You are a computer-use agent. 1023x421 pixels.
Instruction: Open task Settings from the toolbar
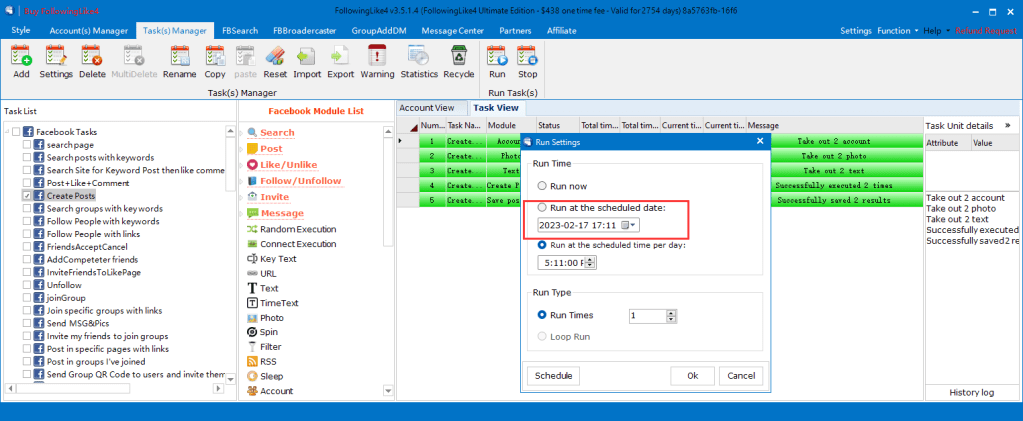pos(56,62)
